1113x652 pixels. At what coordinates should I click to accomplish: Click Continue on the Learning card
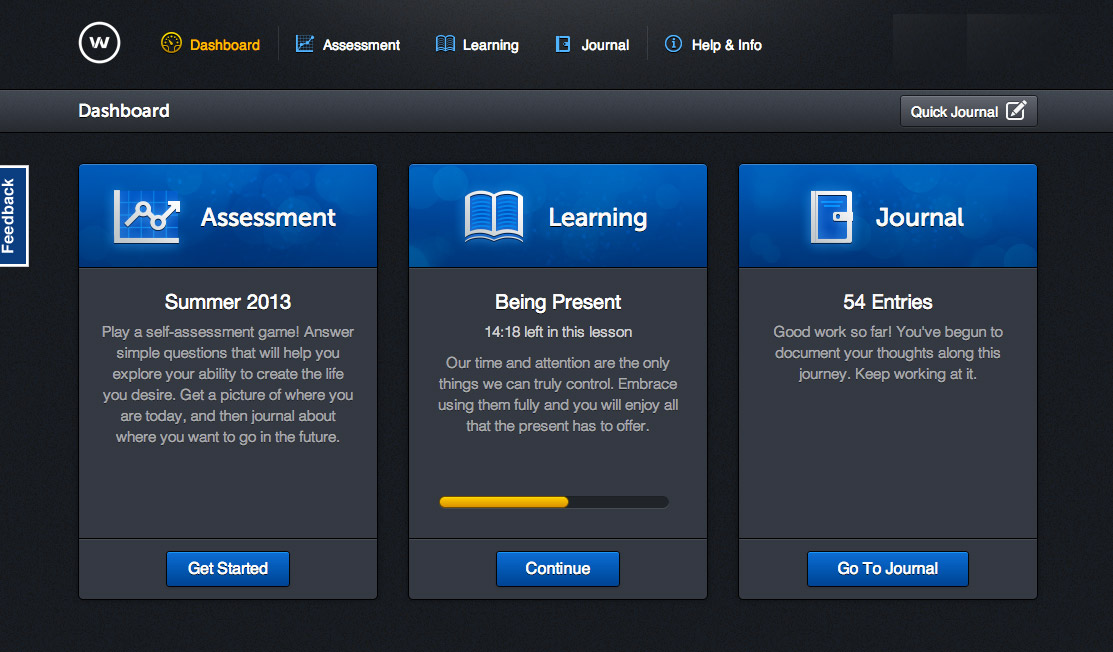coord(558,568)
